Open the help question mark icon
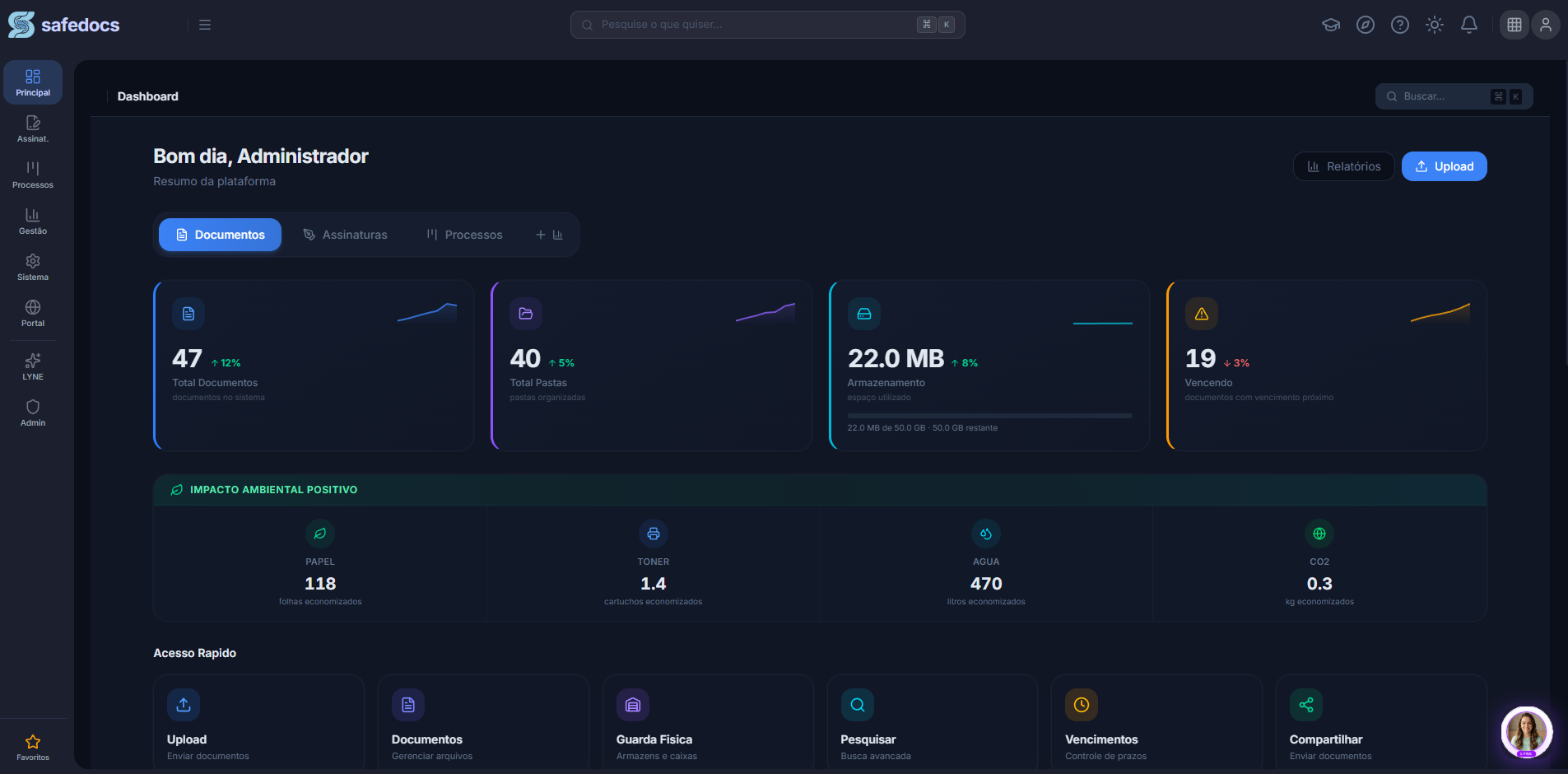The height and width of the screenshot is (774, 1568). 1400,25
